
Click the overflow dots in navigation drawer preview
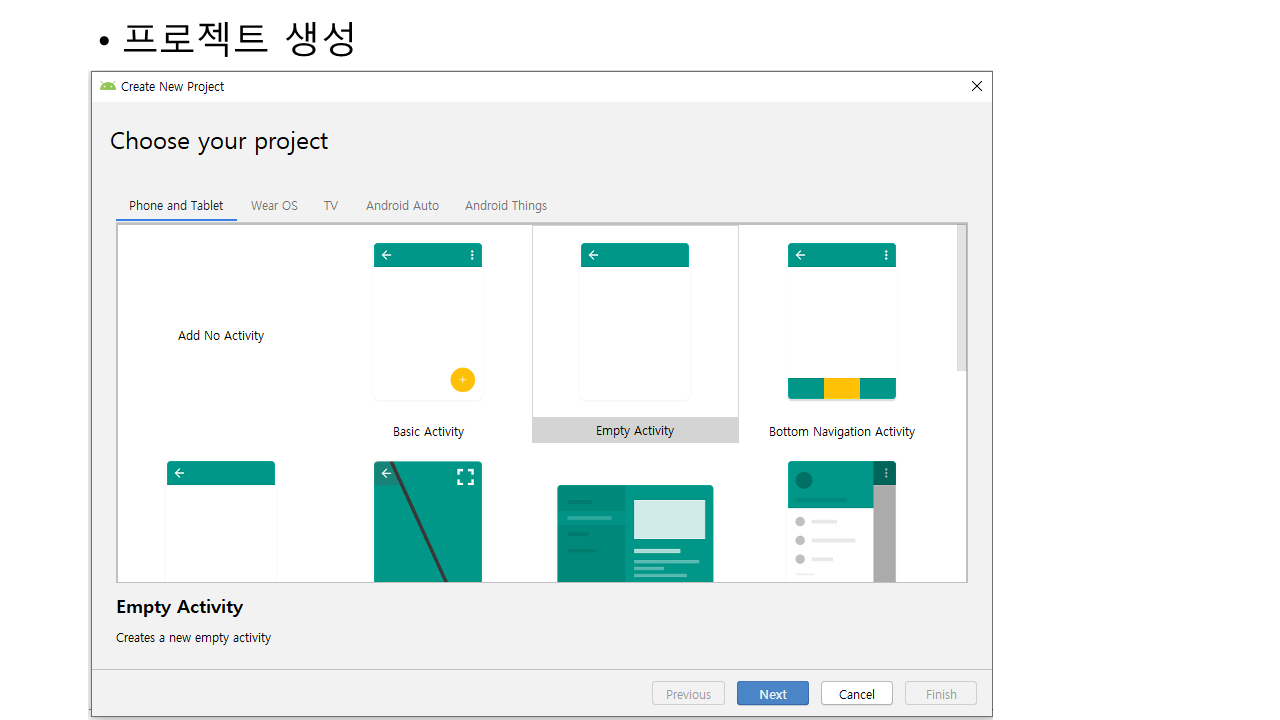click(886, 473)
